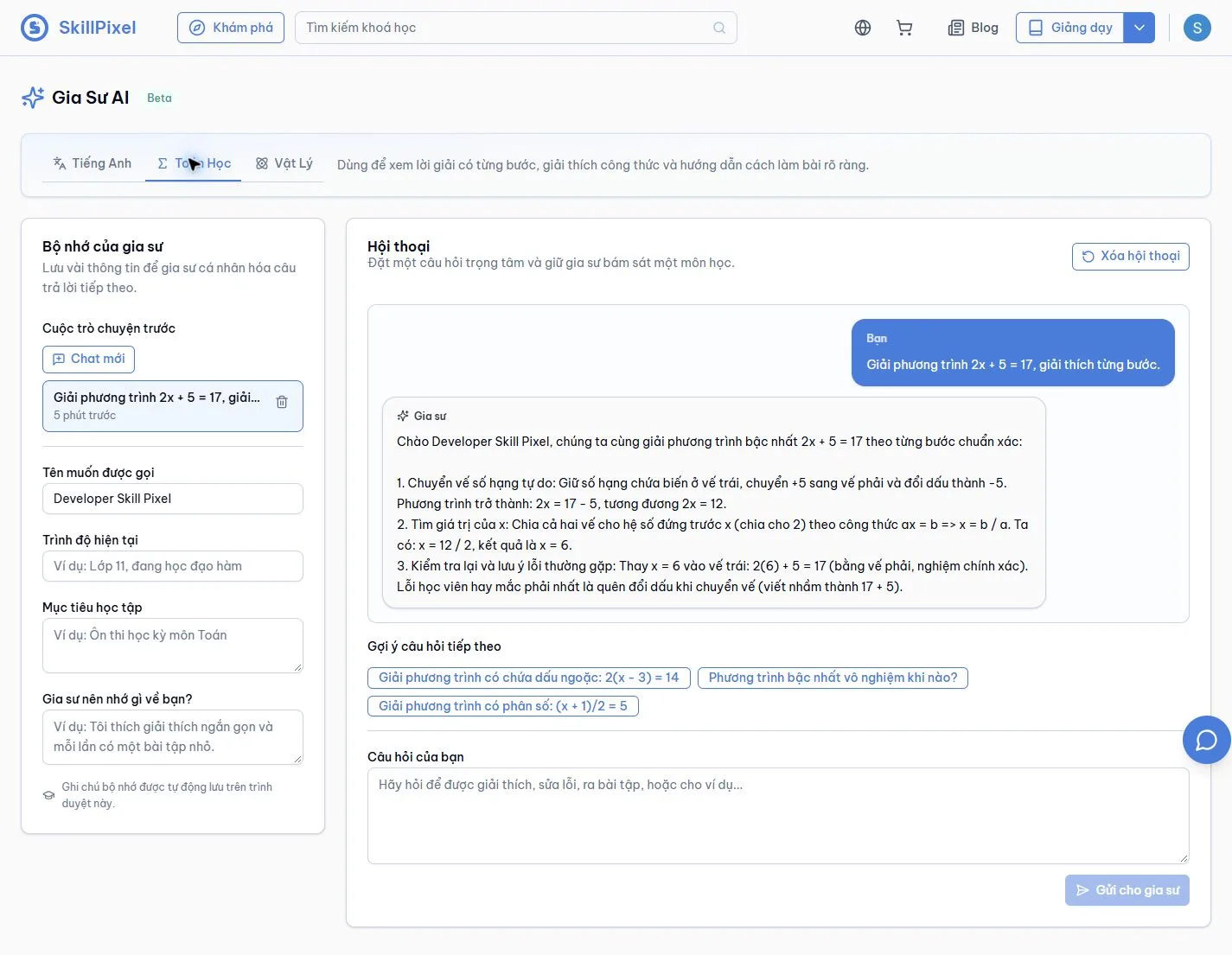The width and height of the screenshot is (1232, 955).
Task: Click the Mục tiêu học tập textarea
Action: (x=173, y=646)
